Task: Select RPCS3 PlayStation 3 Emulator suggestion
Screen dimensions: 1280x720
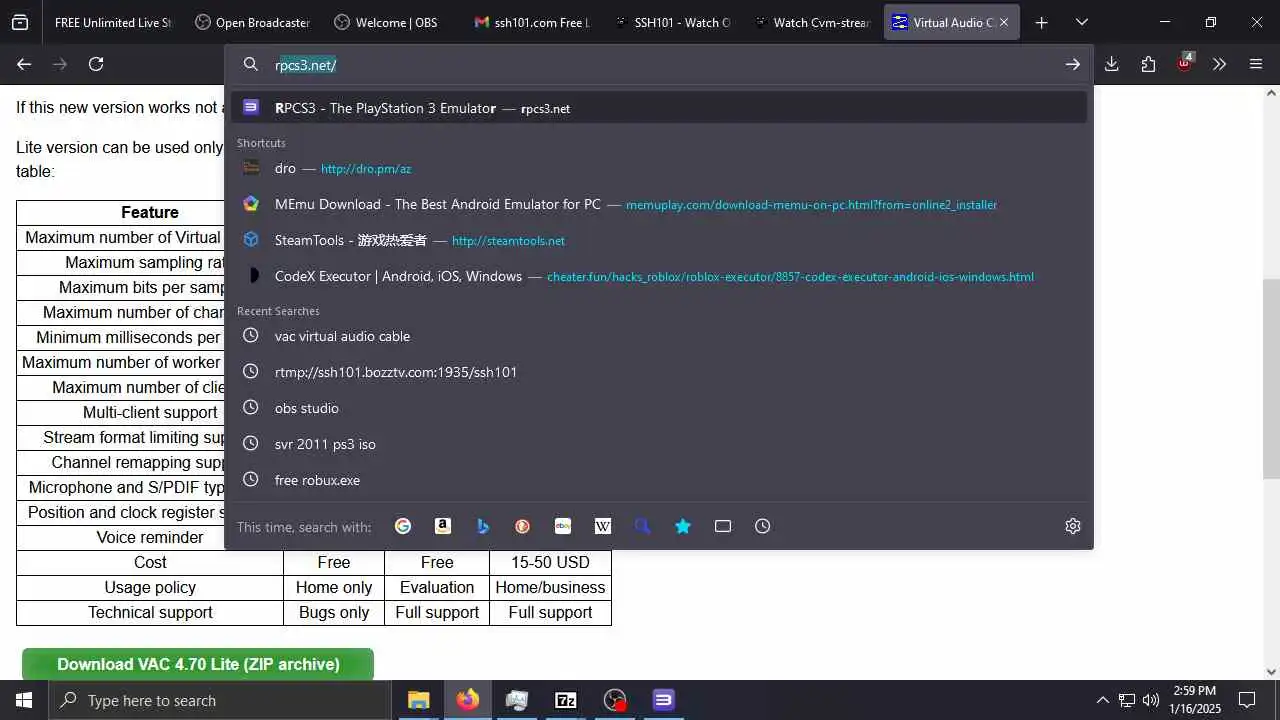Action: click(x=659, y=108)
